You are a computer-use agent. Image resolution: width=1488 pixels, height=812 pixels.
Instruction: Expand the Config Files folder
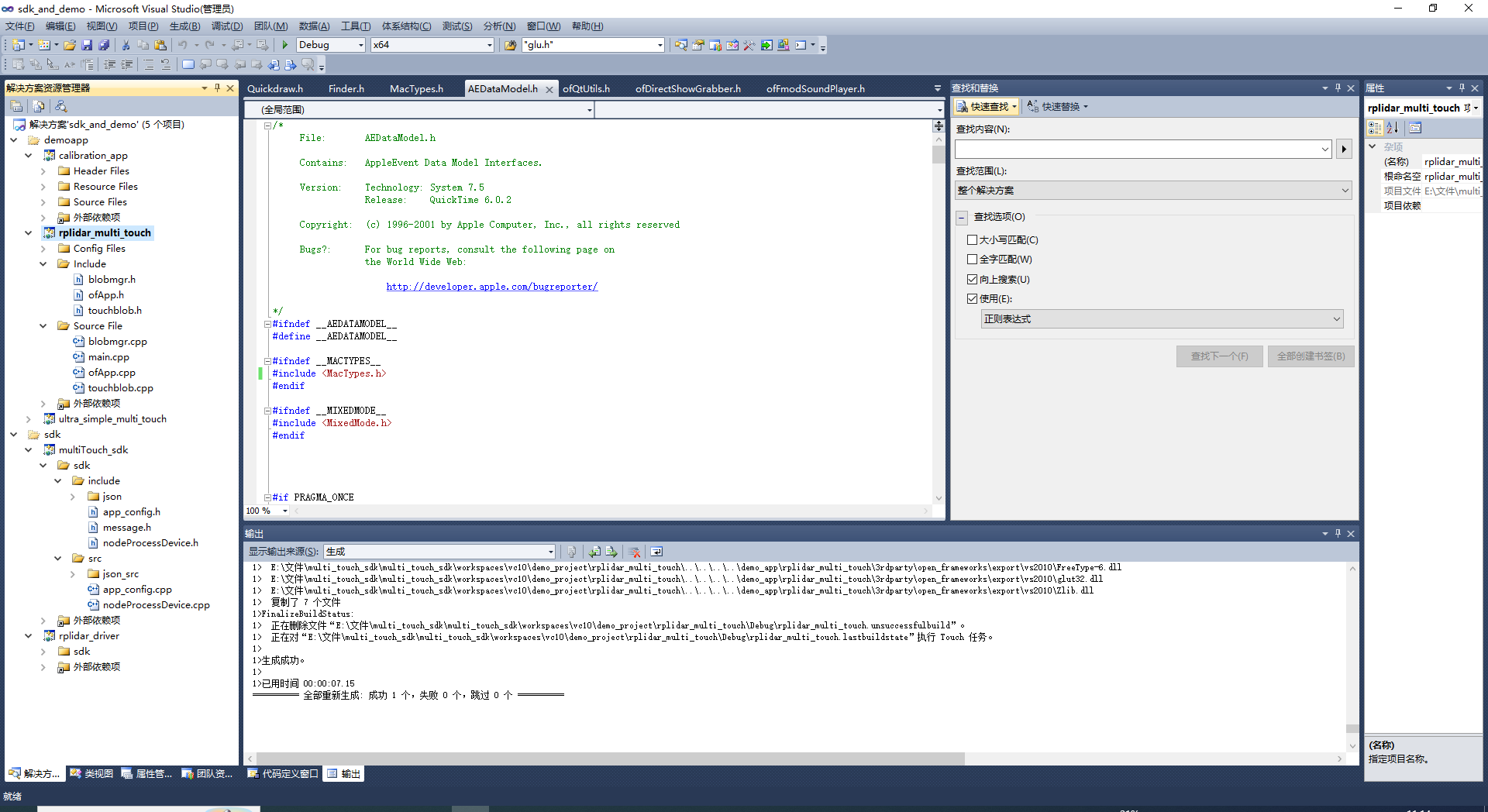pos(43,249)
